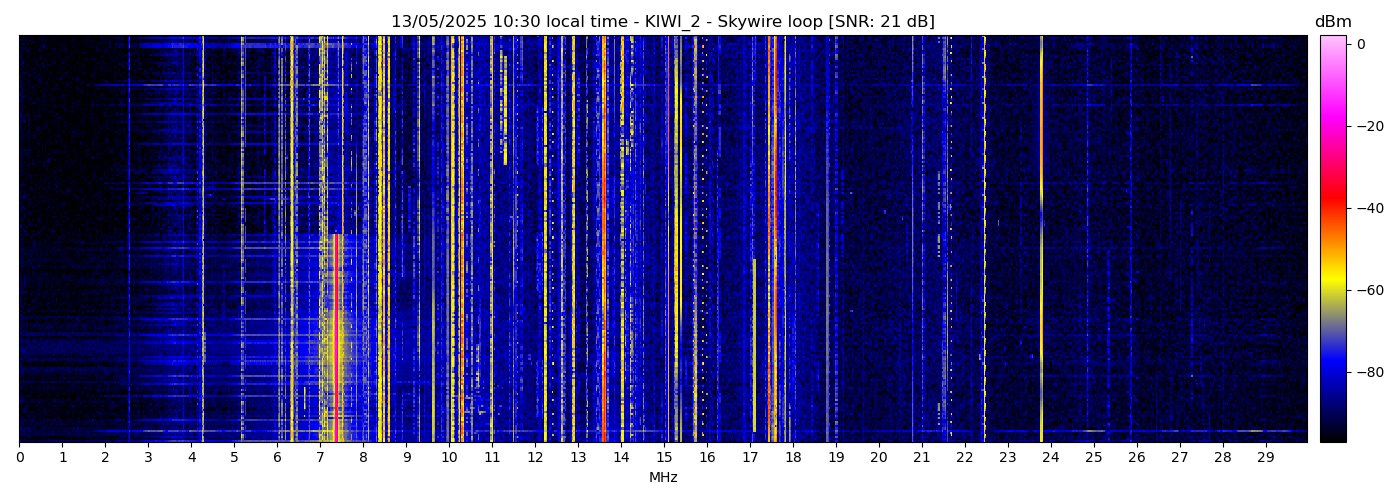Click the x-axis tick label 0

click(20, 458)
